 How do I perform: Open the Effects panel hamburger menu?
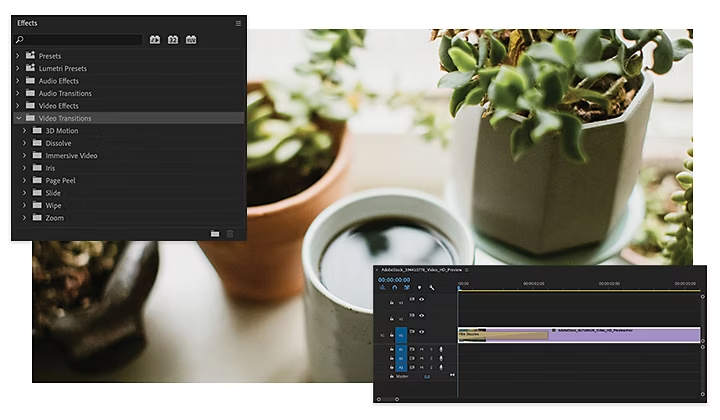pyautogui.click(x=238, y=22)
